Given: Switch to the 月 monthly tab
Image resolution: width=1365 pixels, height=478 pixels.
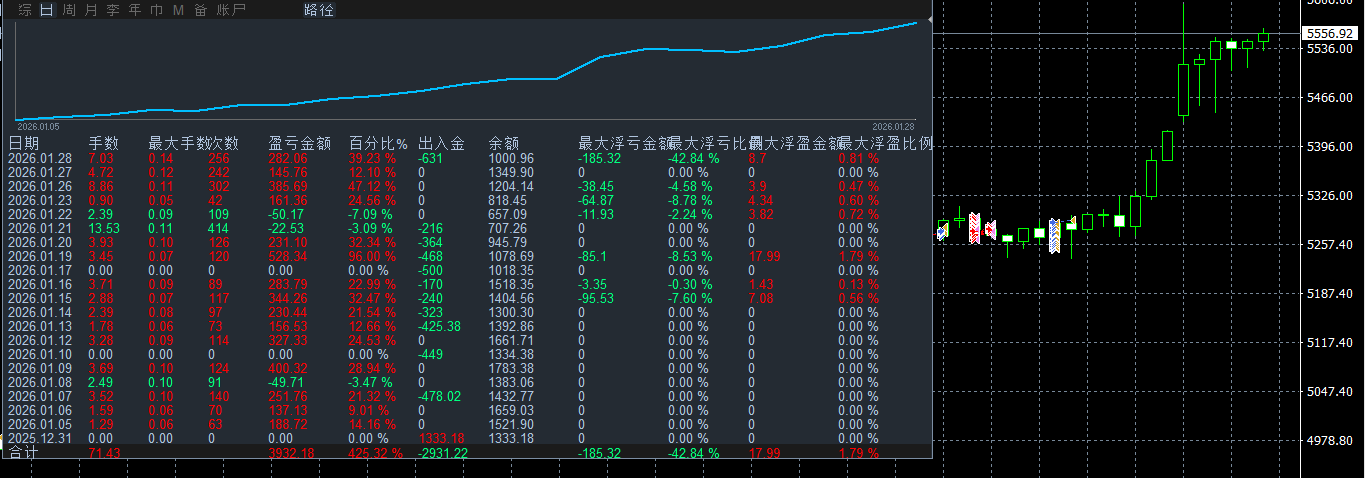Looking at the screenshot, I should click(91, 10).
